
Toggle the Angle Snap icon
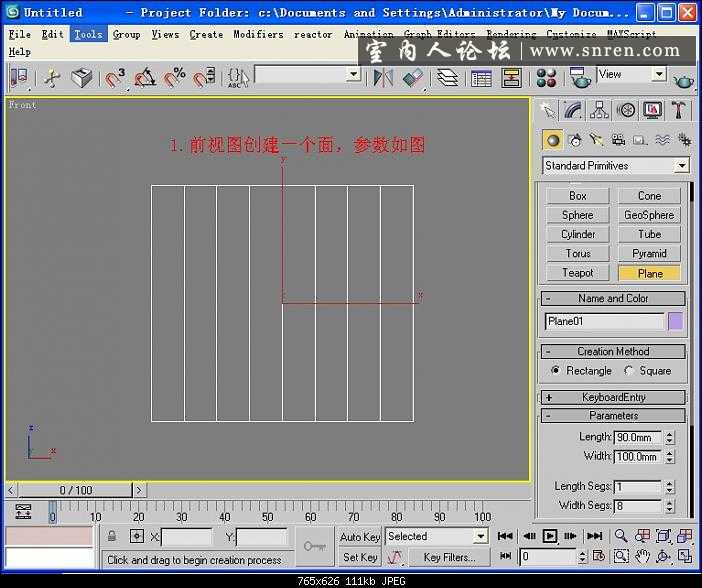146,77
